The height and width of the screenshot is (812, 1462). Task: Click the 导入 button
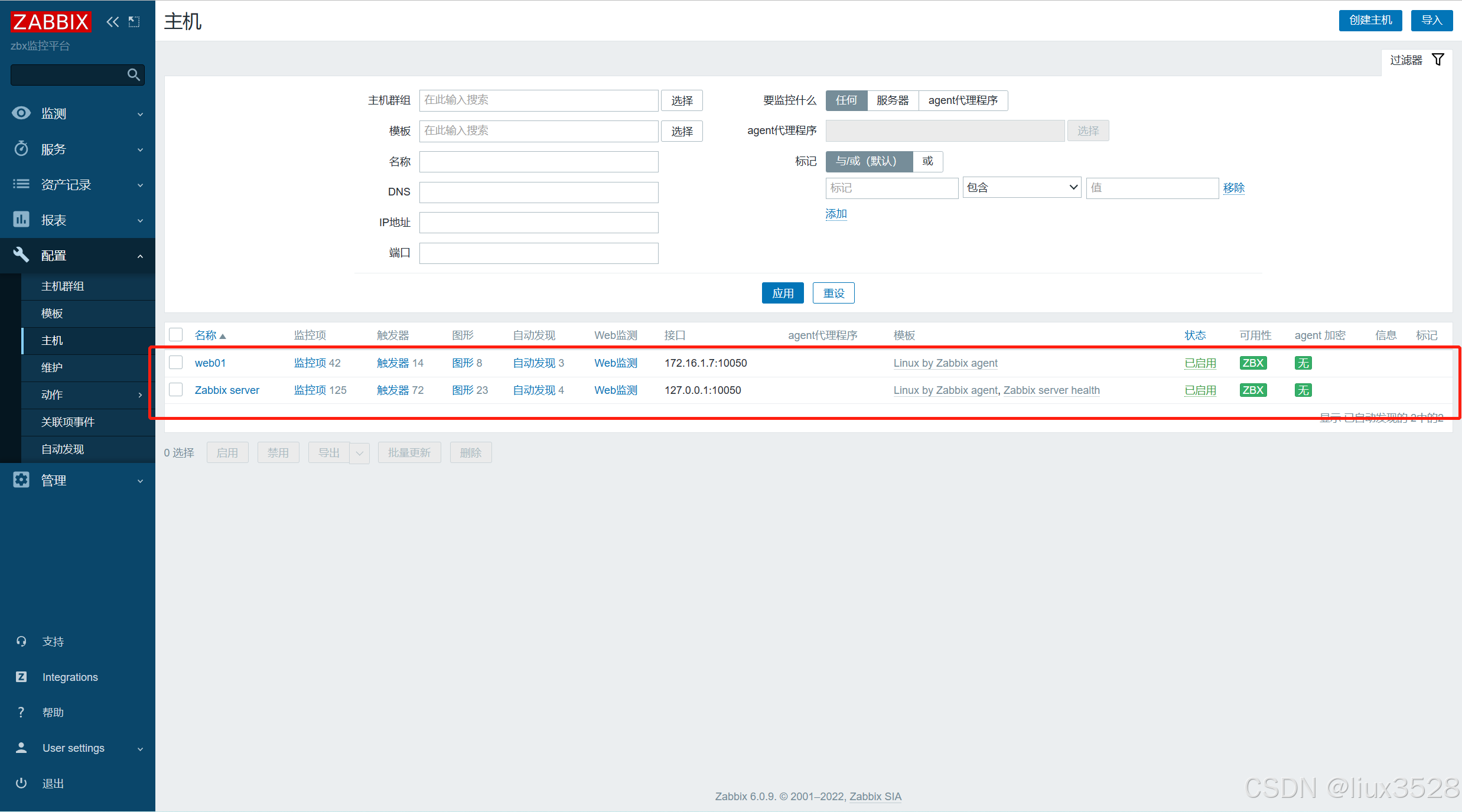pos(1432,21)
